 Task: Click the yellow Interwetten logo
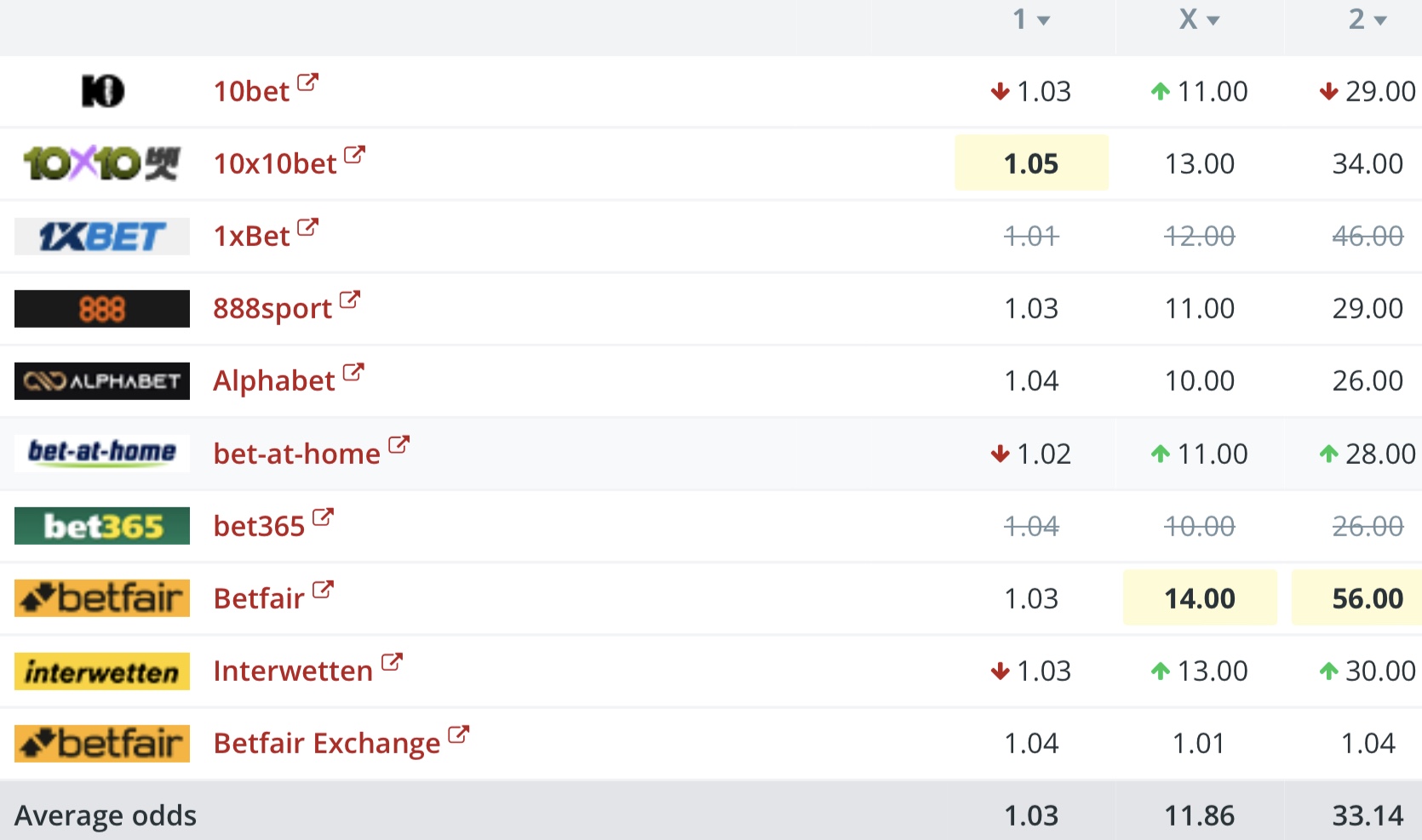[102, 671]
